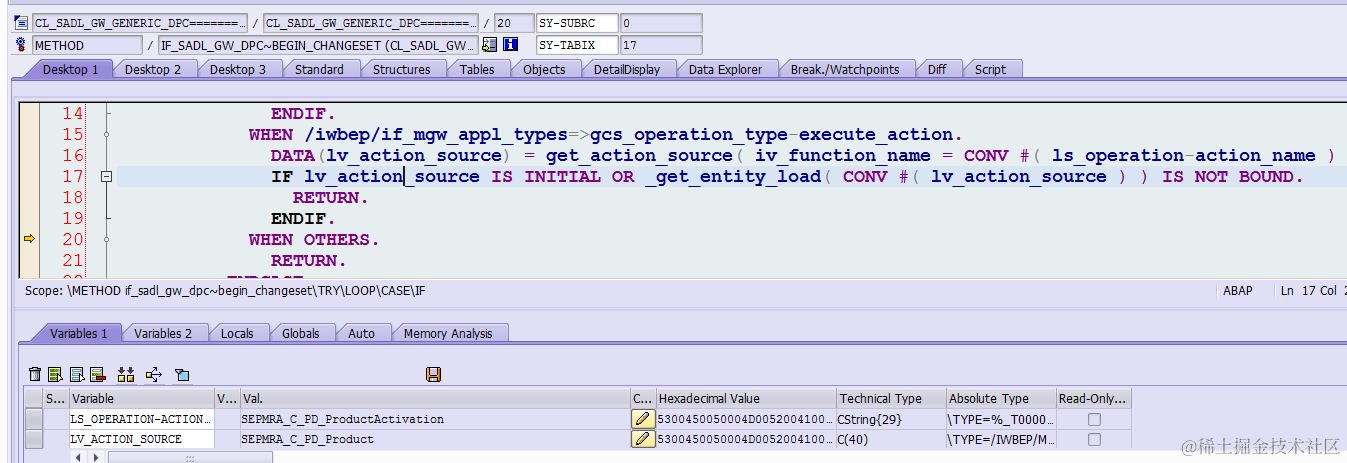Click the gray list icon after the green list icon
This screenshot has height=463, width=1347.
[76, 374]
